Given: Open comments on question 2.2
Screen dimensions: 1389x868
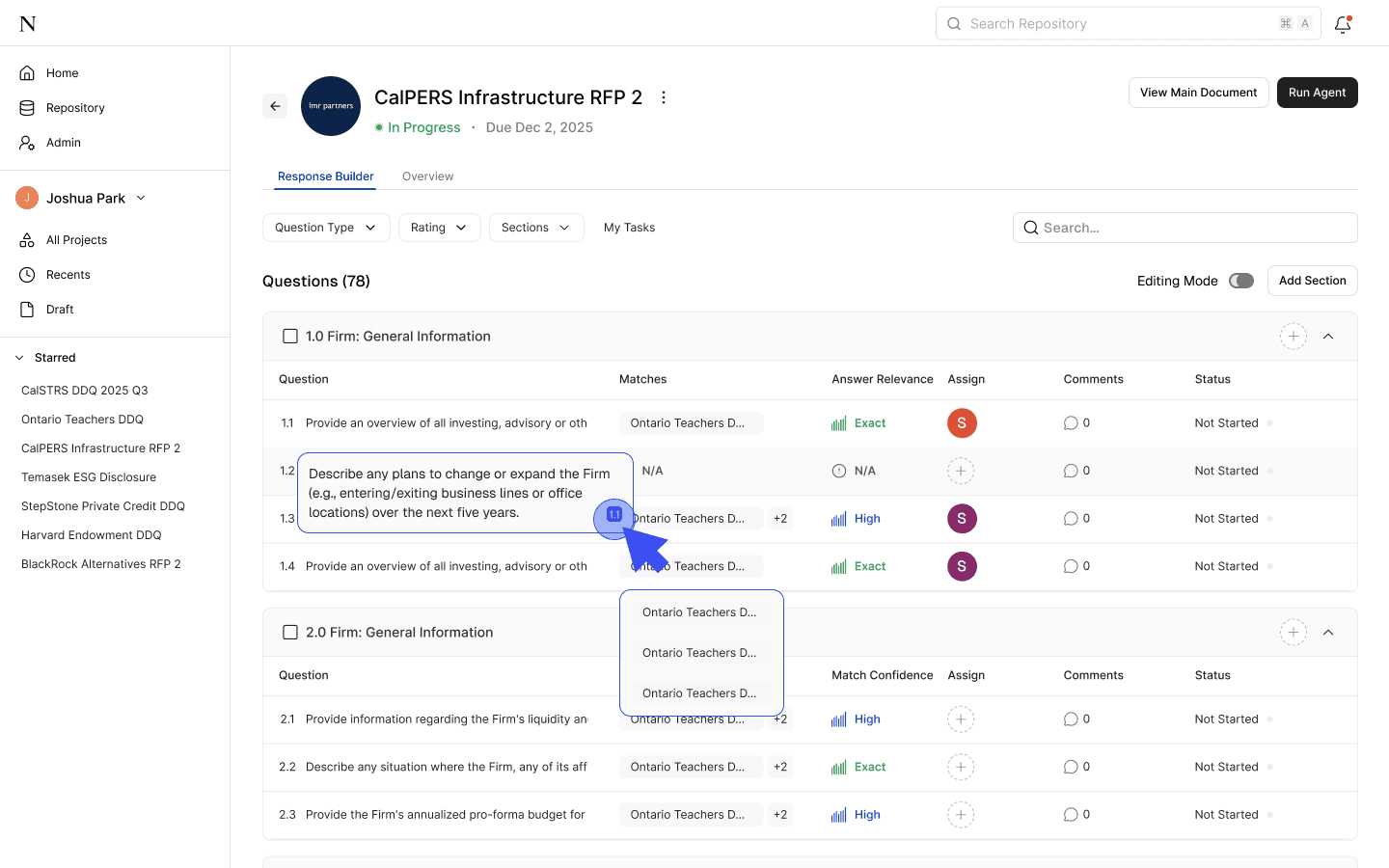Looking at the screenshot, I should click(1076, 767).
